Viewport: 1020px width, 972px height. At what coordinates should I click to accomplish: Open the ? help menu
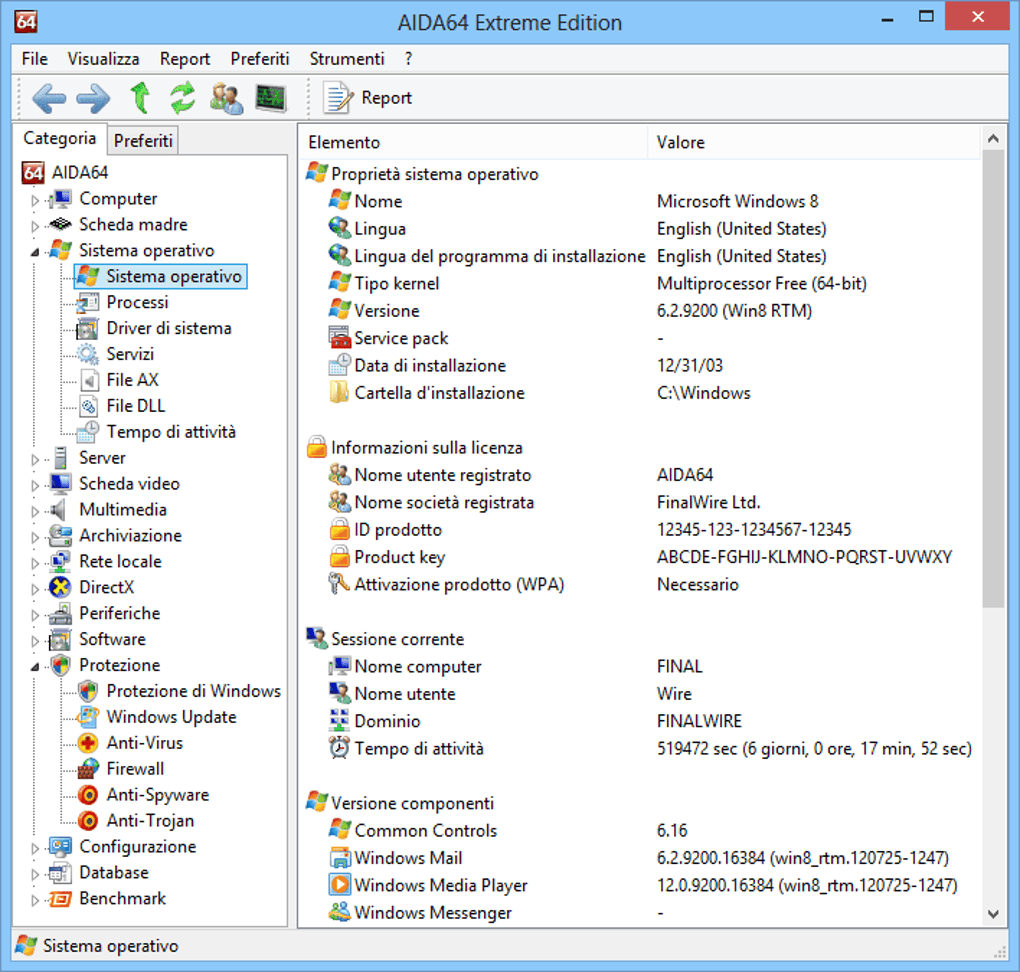pyautogui.click(x=408, y=59)
